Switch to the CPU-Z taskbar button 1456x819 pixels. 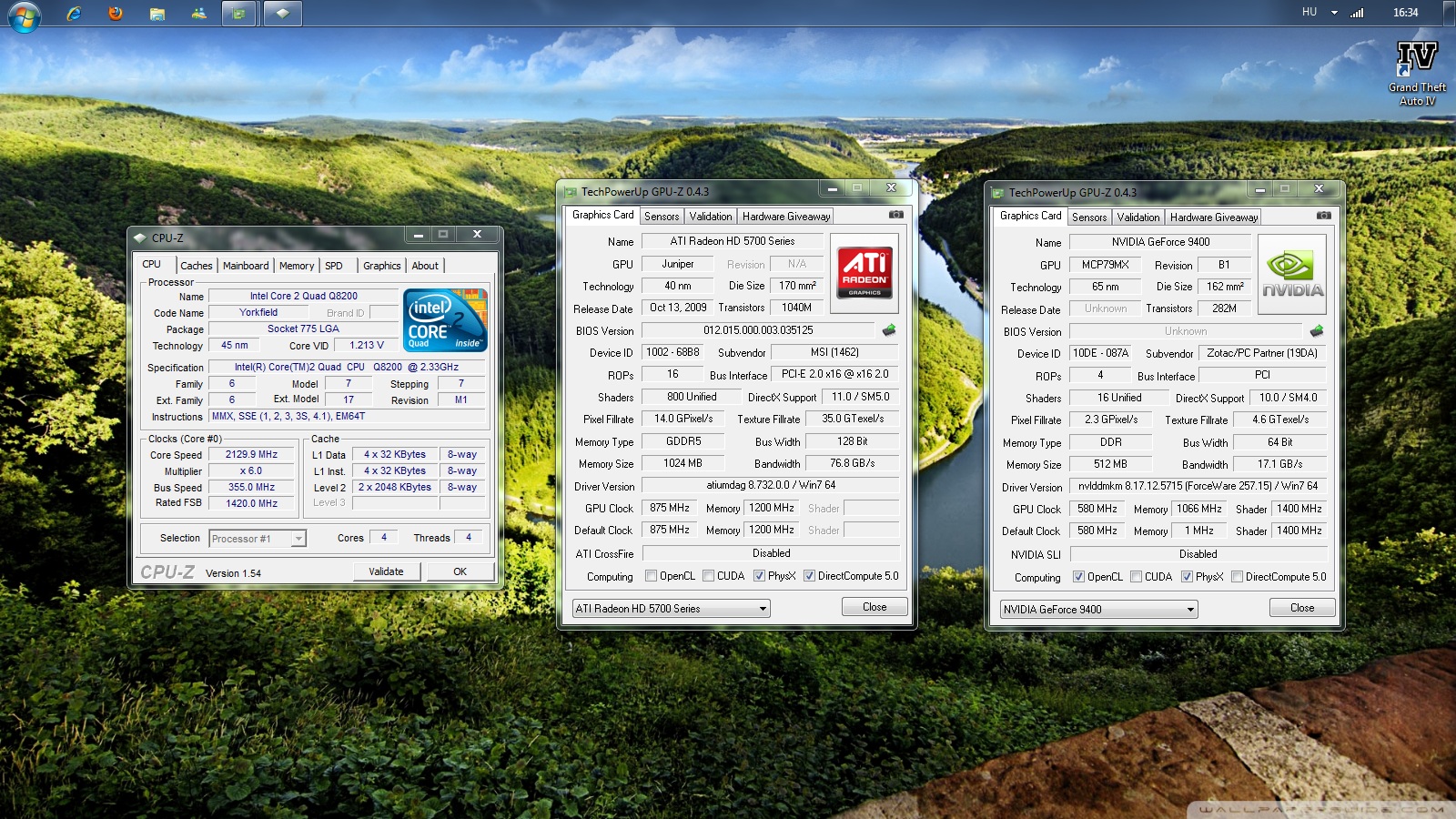coord(282,13)
